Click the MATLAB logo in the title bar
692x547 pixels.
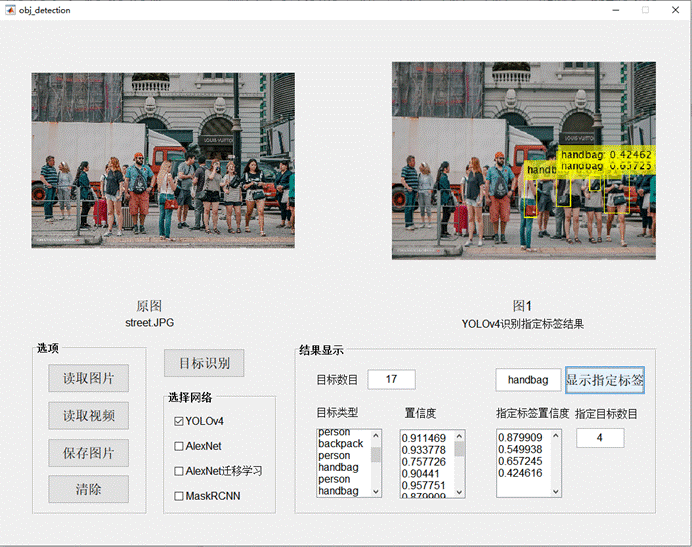(x=10, y=10)
